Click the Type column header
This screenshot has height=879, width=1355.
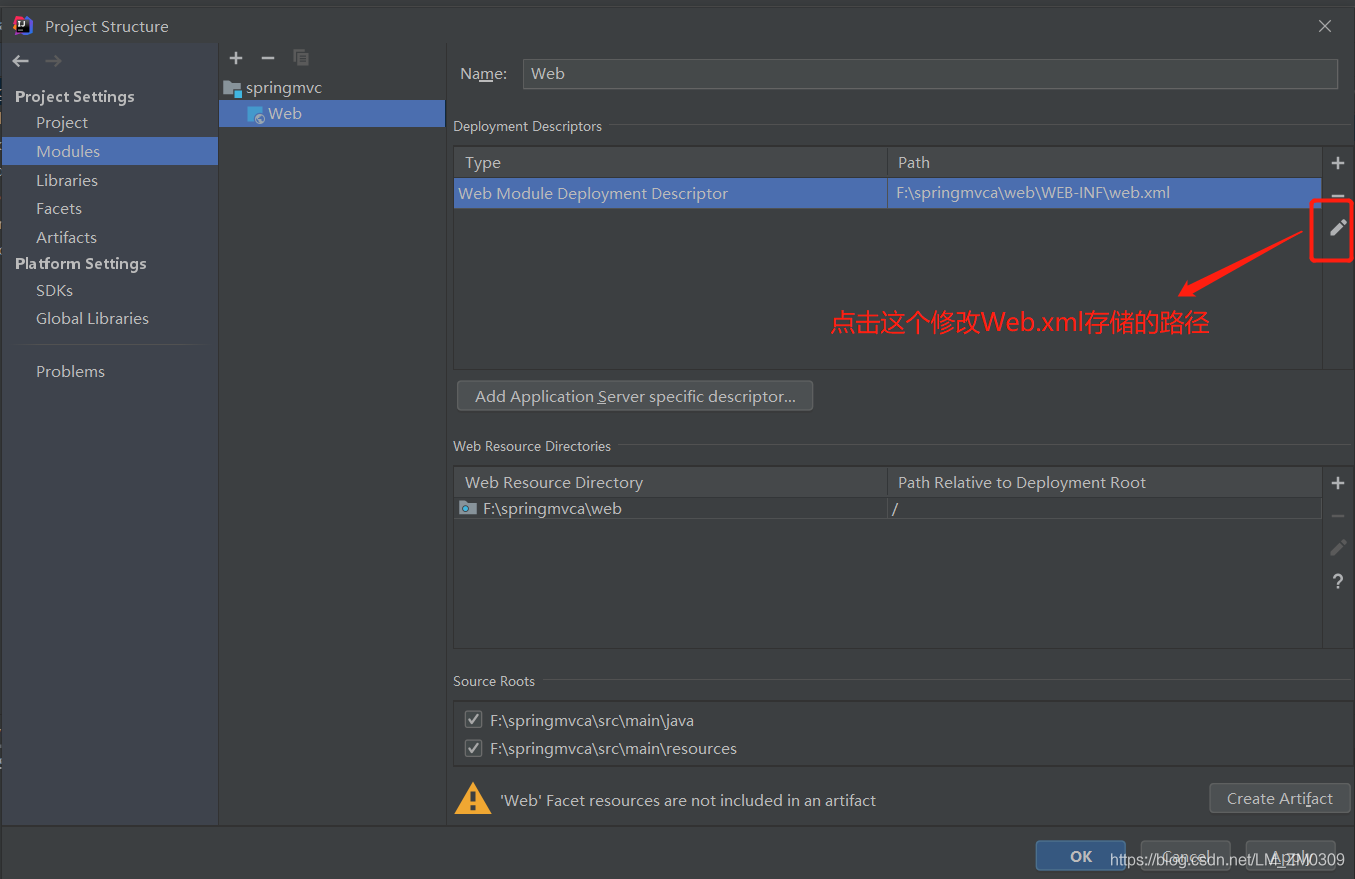click(670, 162)
